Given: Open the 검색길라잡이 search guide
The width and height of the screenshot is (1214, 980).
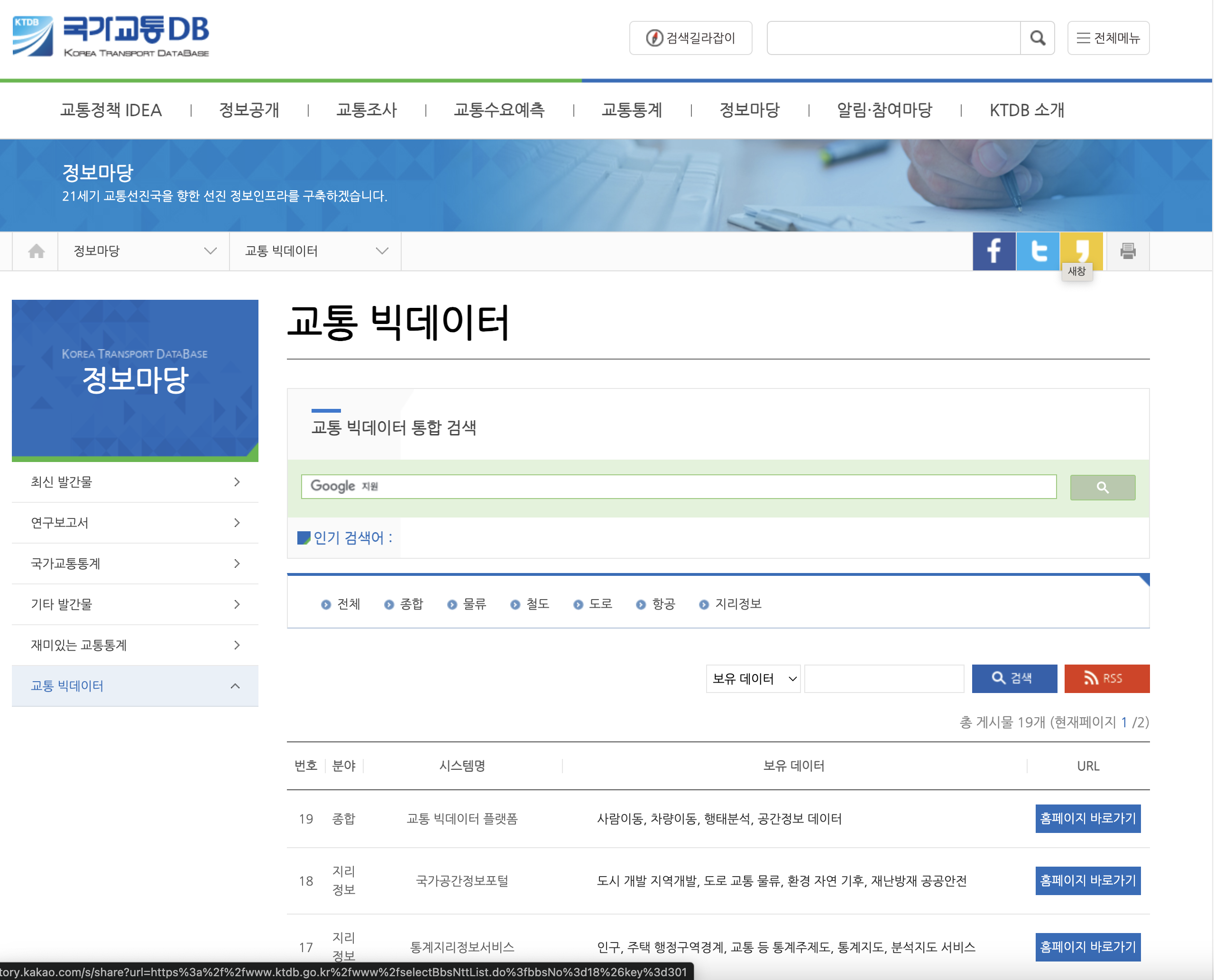Looking at the screenshot, I should click(690, 38).
